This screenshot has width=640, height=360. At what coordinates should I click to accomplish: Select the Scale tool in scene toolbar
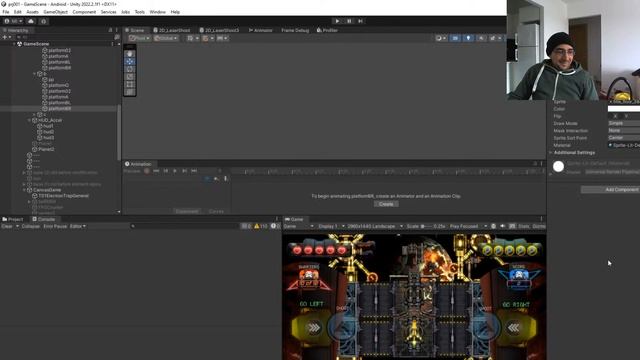tap(130, 77)
